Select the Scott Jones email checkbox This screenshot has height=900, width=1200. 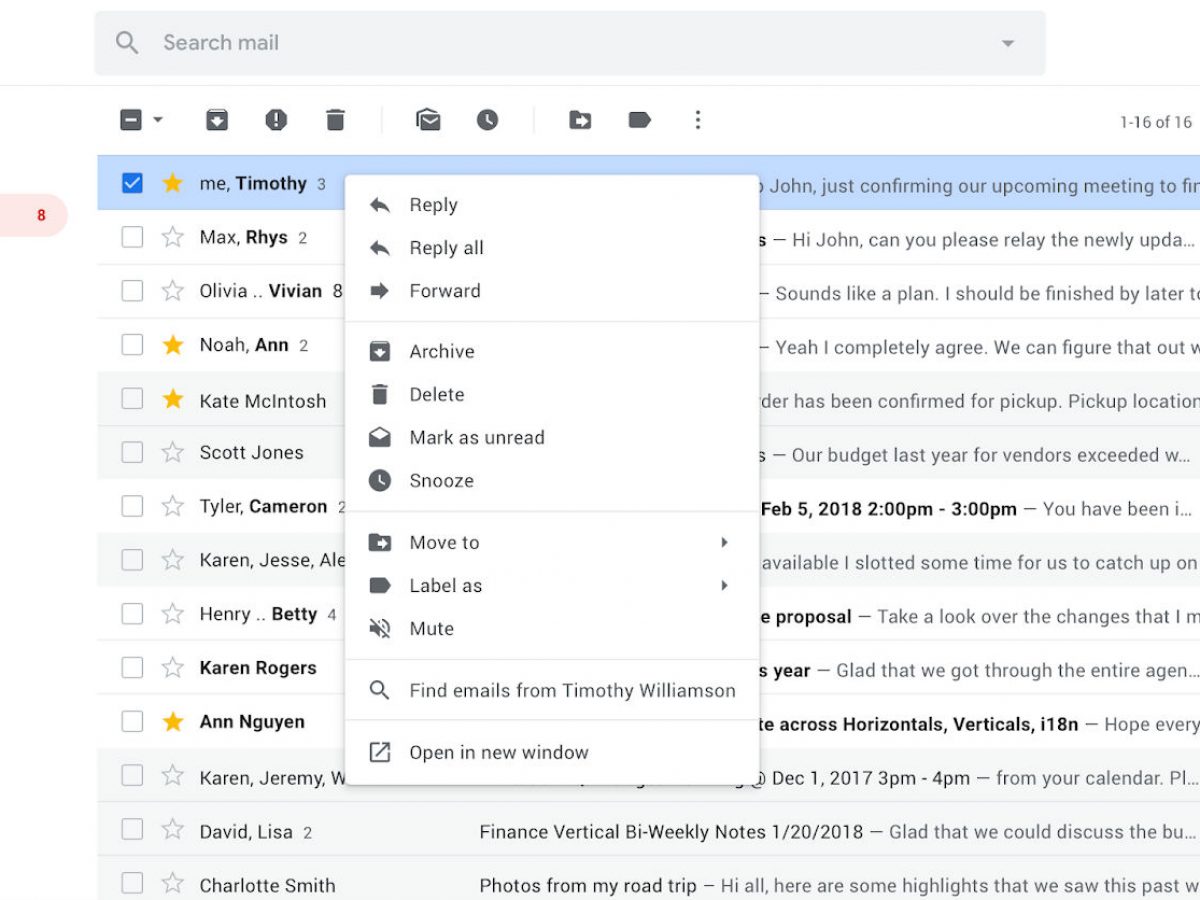(132, 453)
